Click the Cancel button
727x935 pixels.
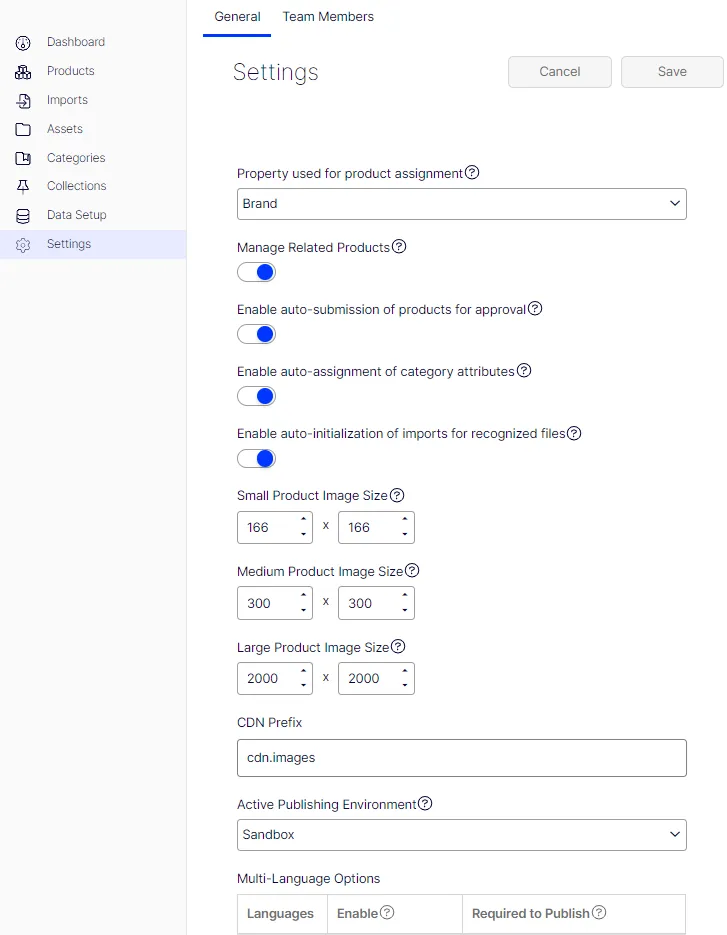559,72
